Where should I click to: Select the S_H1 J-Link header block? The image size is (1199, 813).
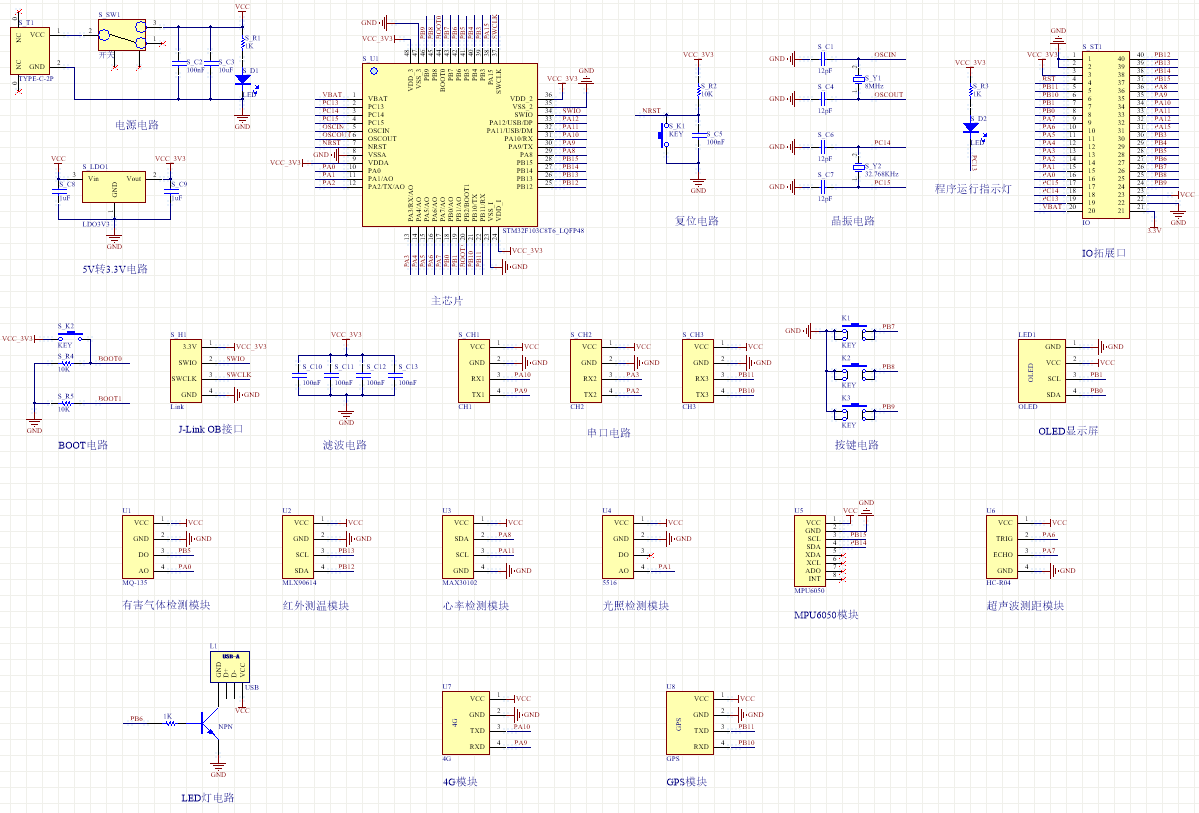tap(186, 371)
